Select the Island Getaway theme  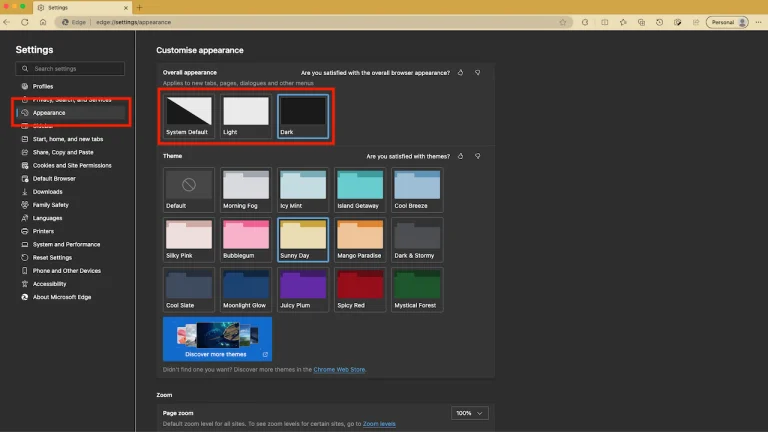tap(360, 190)
